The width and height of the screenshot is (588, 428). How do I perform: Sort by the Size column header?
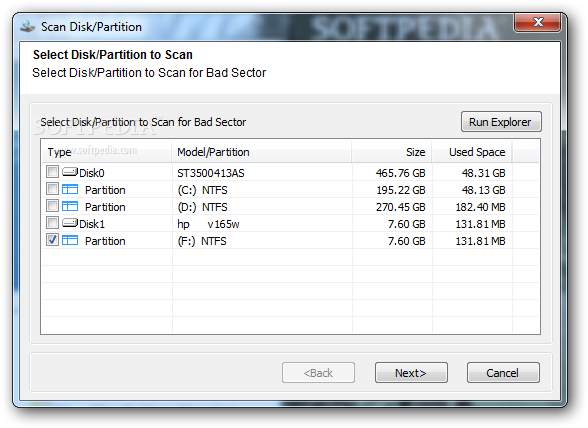pos(392,152)
